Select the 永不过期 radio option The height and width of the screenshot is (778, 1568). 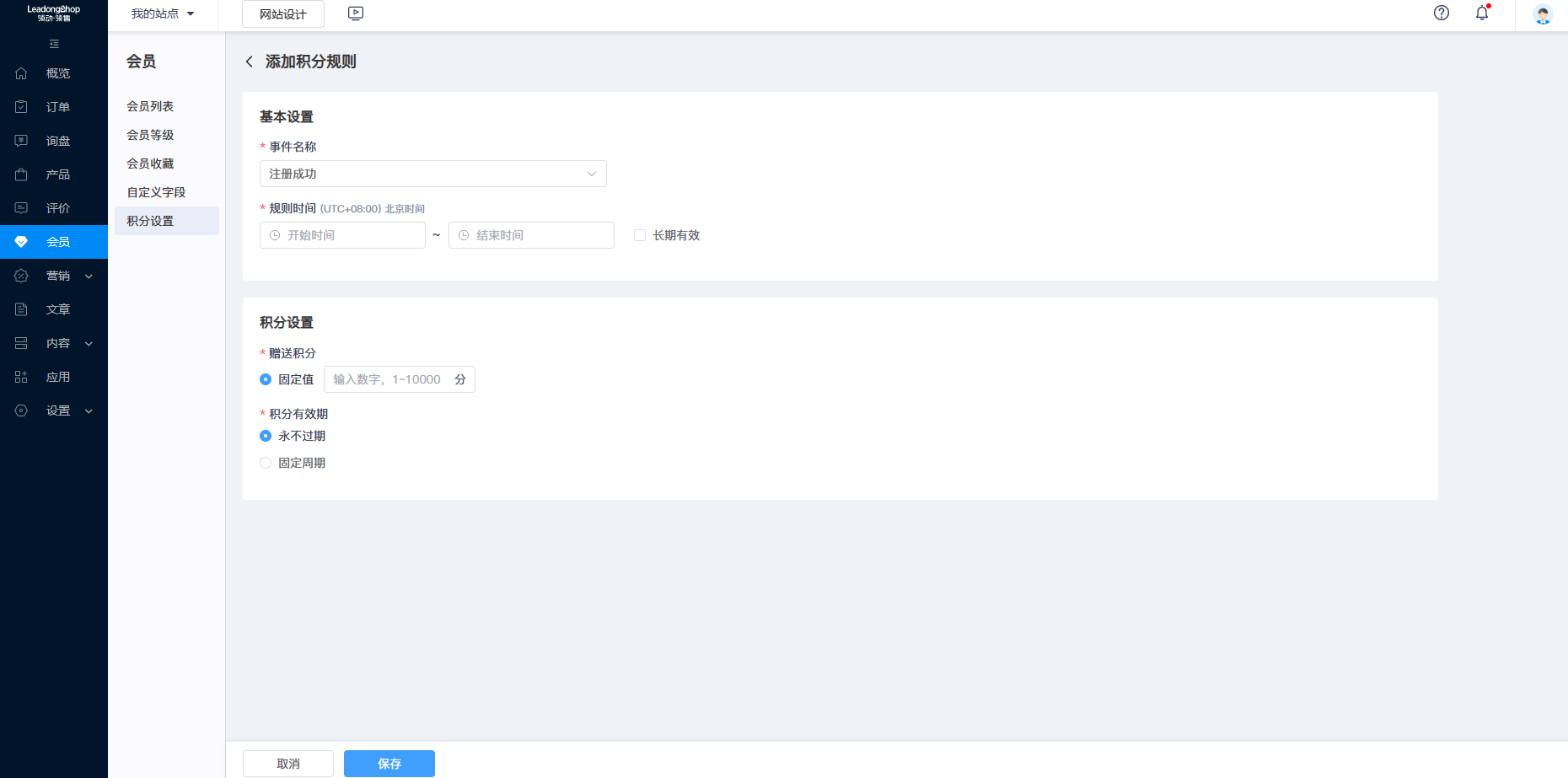pos(266,436)
